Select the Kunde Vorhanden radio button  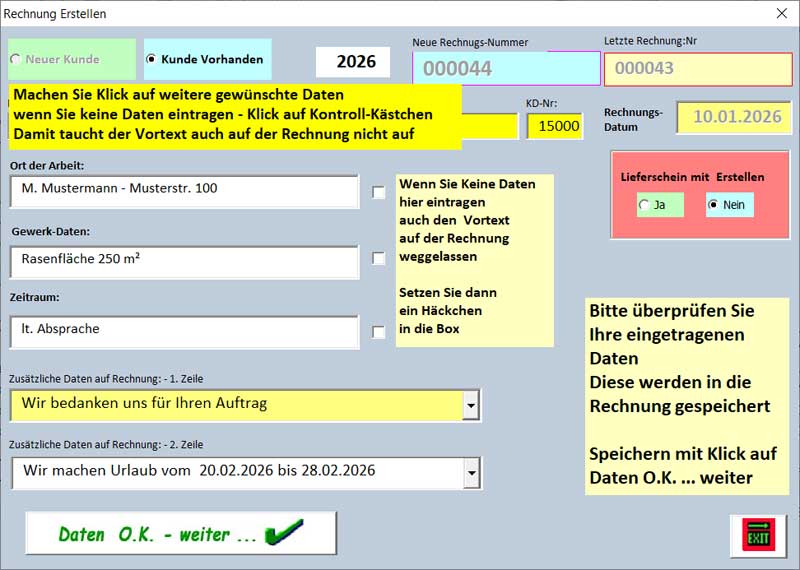[x=152, y=60]
